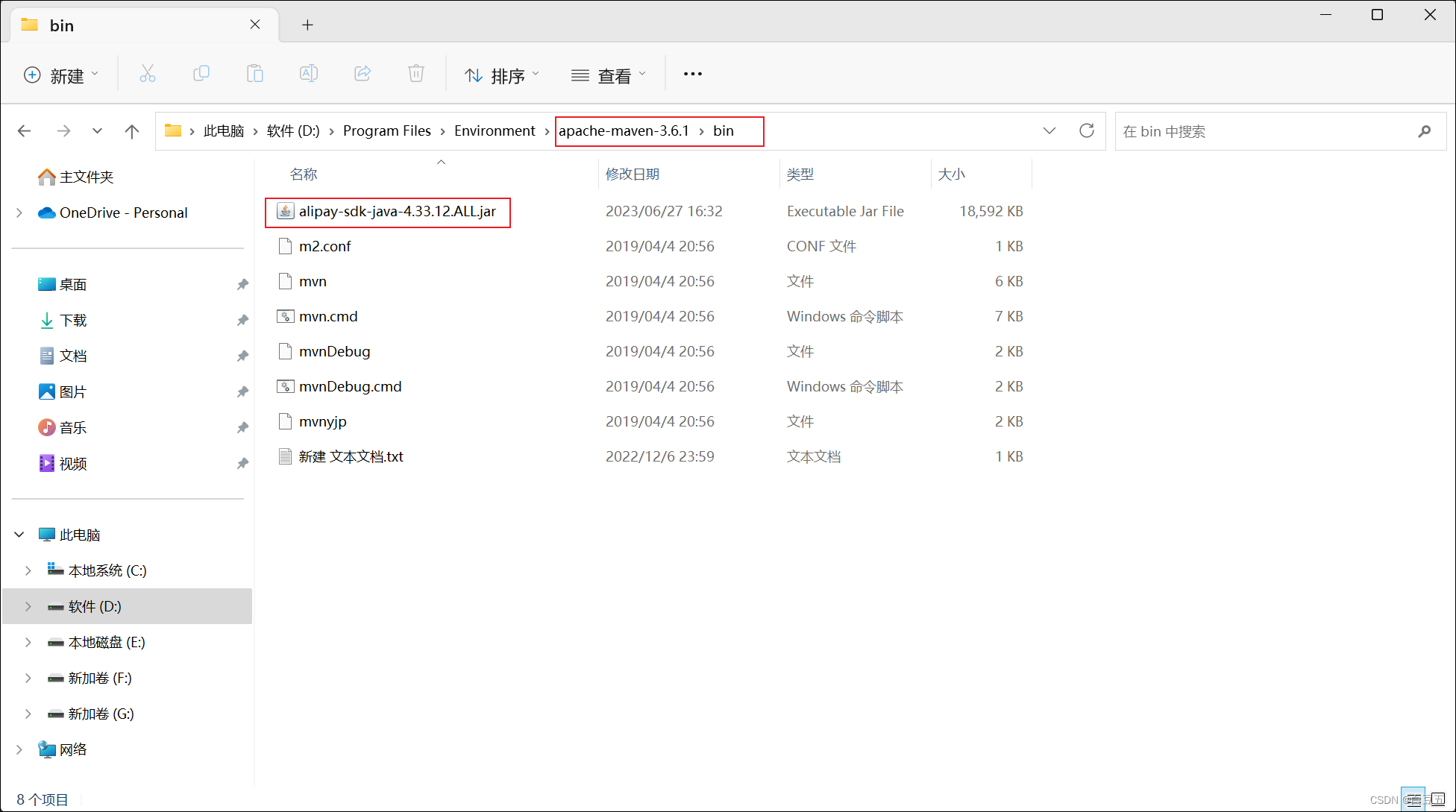The width and height of the screenshot is (1456, 812).
Task: Click the bin tab title
Action: click(x=62, y=25)
